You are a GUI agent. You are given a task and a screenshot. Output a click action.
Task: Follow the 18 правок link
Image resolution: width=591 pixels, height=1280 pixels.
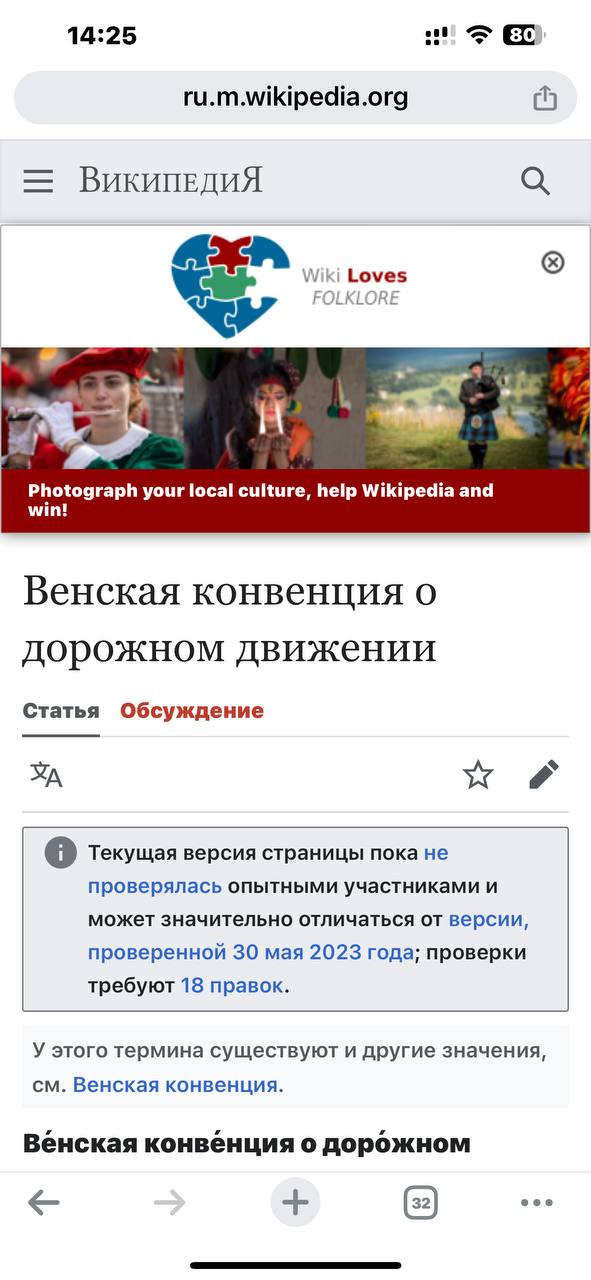coord(232,986)
